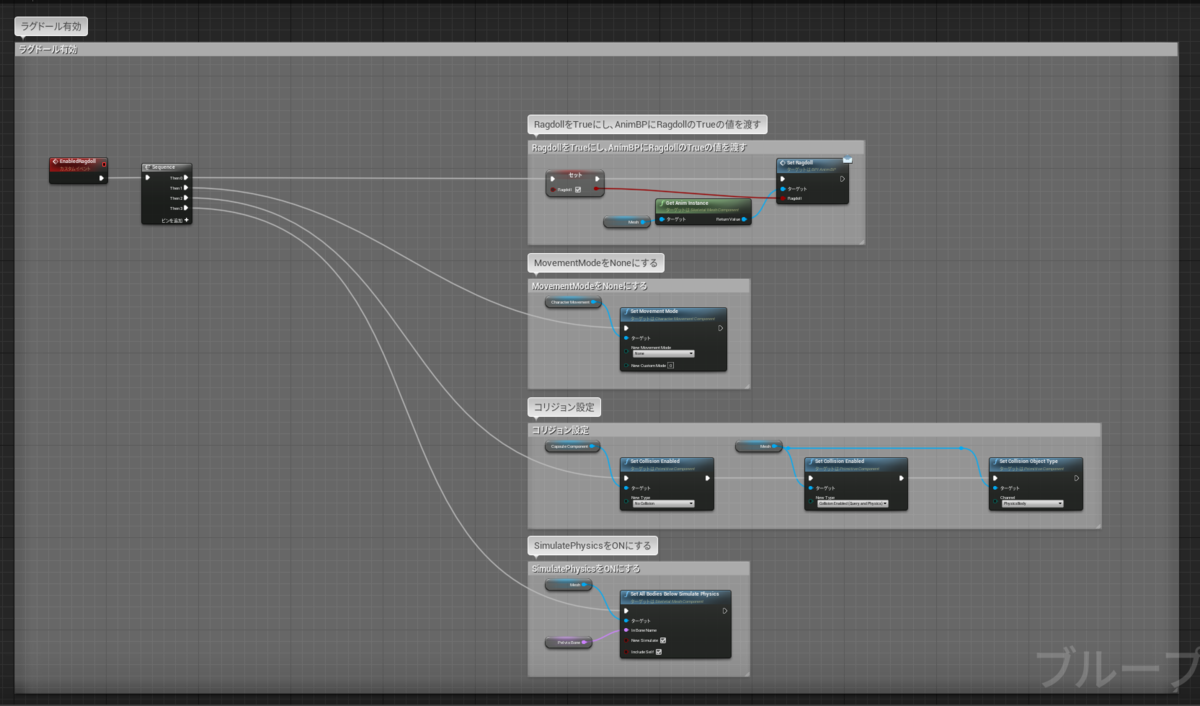Select the Mesh variable feeding Get Anim Instance
Screen dimensions: 1200x706
tap(628, 221)
